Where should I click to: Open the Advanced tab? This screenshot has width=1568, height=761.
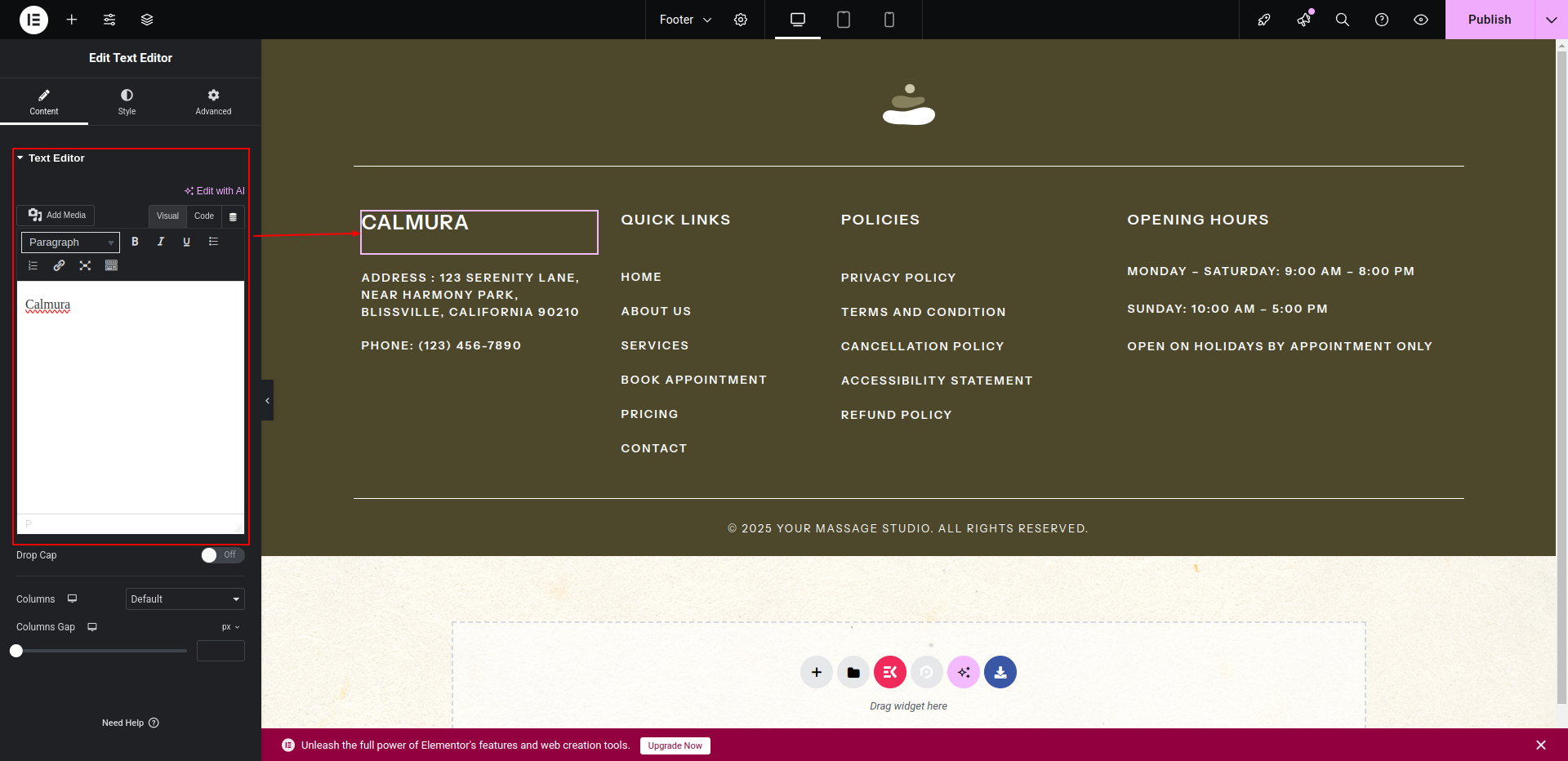point(213,102)
